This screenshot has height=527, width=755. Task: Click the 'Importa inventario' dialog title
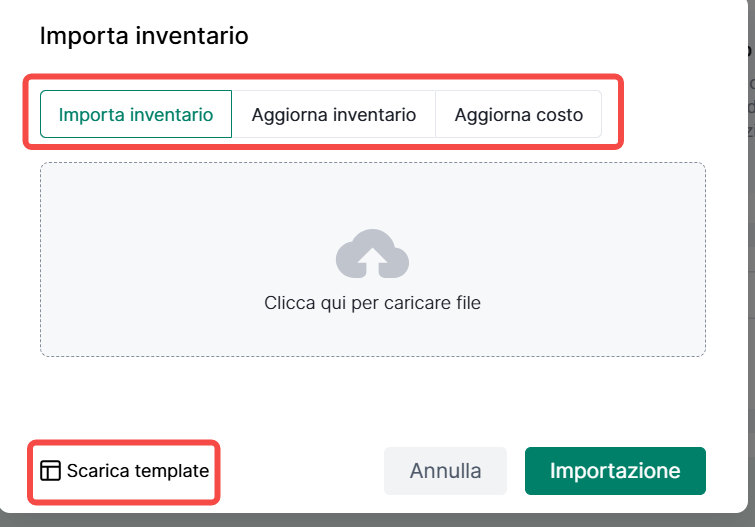point(144,37)
